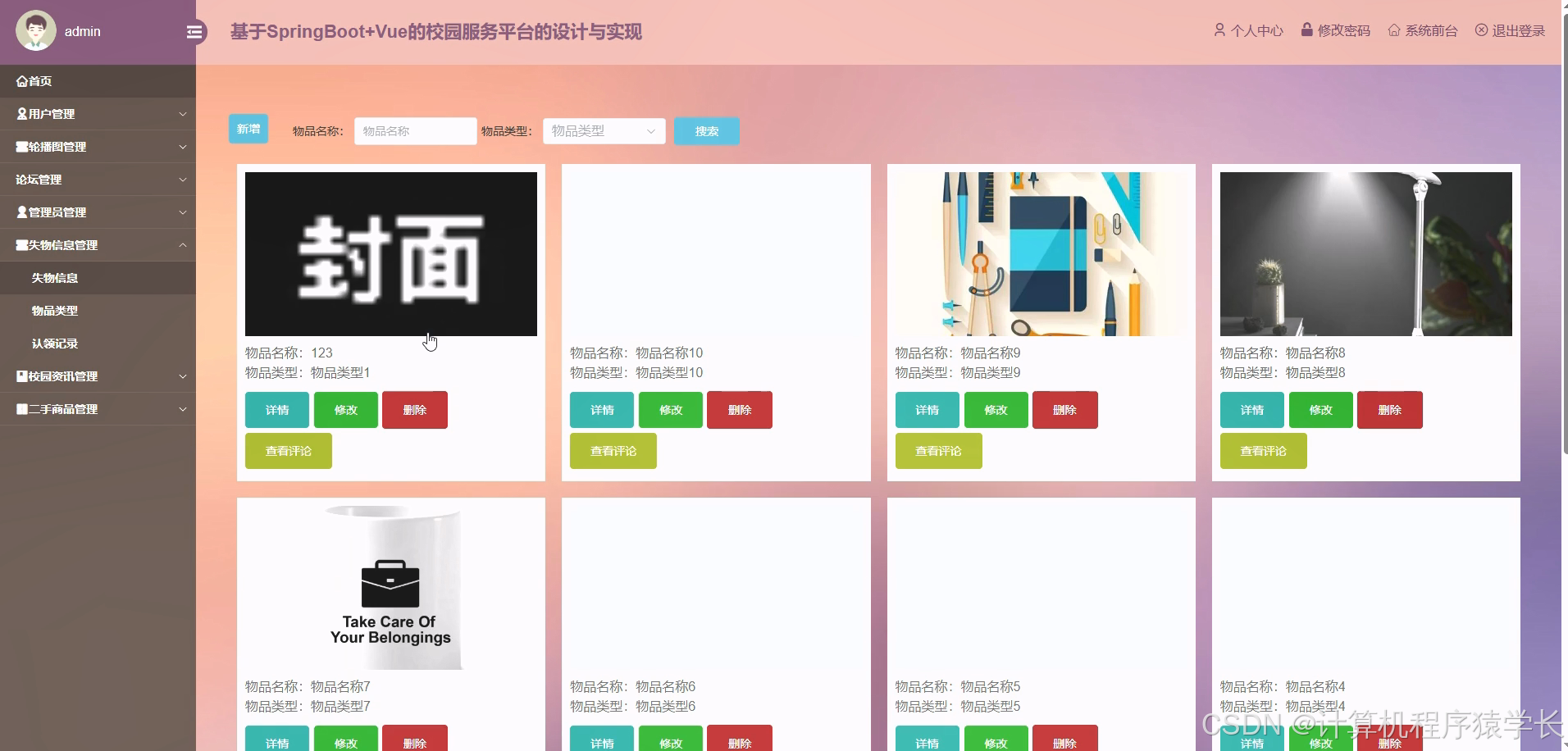Screen dimensions: 1568x751
Task: Select 认领记录 submenu item
Action: click(55, 343)
